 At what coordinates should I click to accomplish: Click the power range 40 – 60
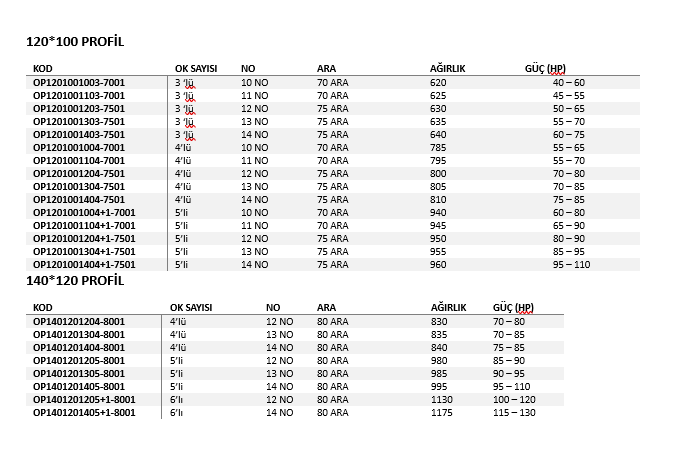point(568,82)
